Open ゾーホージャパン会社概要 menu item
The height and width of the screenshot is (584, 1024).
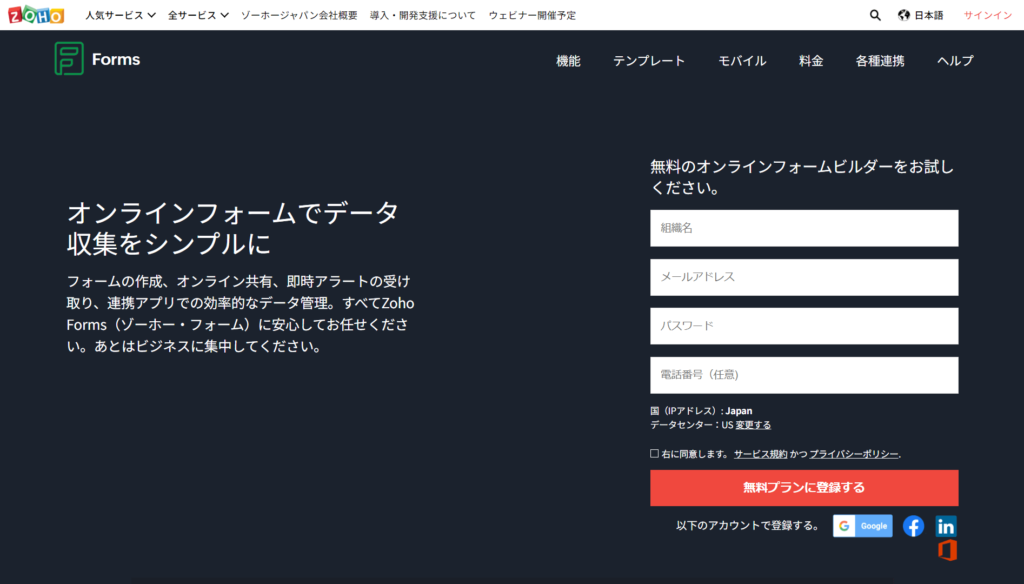click(299, 15)
